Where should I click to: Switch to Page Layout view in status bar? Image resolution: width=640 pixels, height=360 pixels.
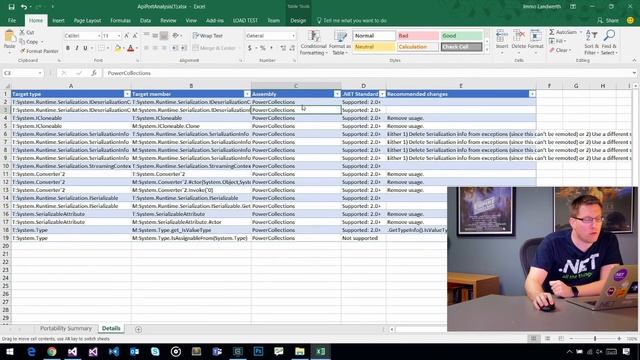[x=547, y=338]
